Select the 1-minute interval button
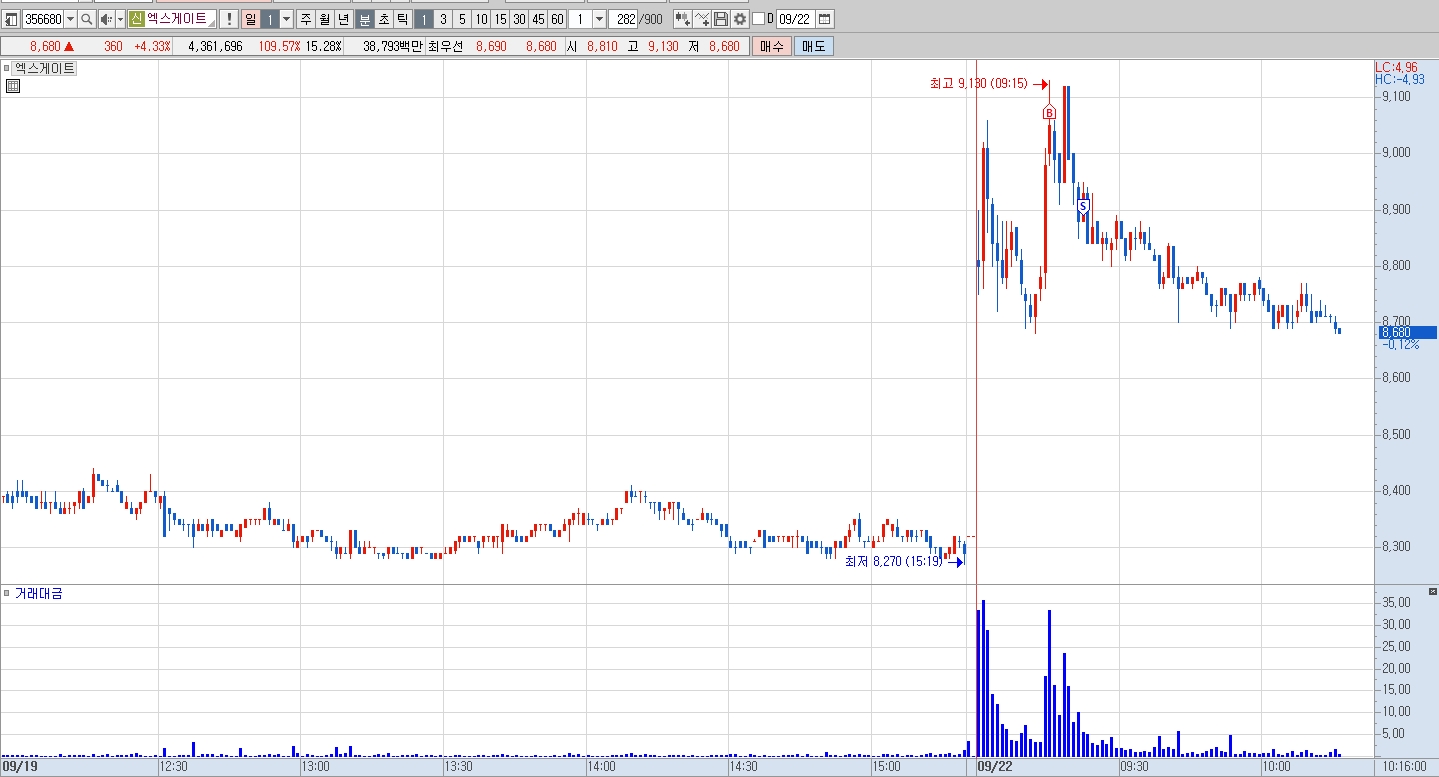Image resolution: width=1439 pixels, height=777 pixels. click(x=424, y=19)
